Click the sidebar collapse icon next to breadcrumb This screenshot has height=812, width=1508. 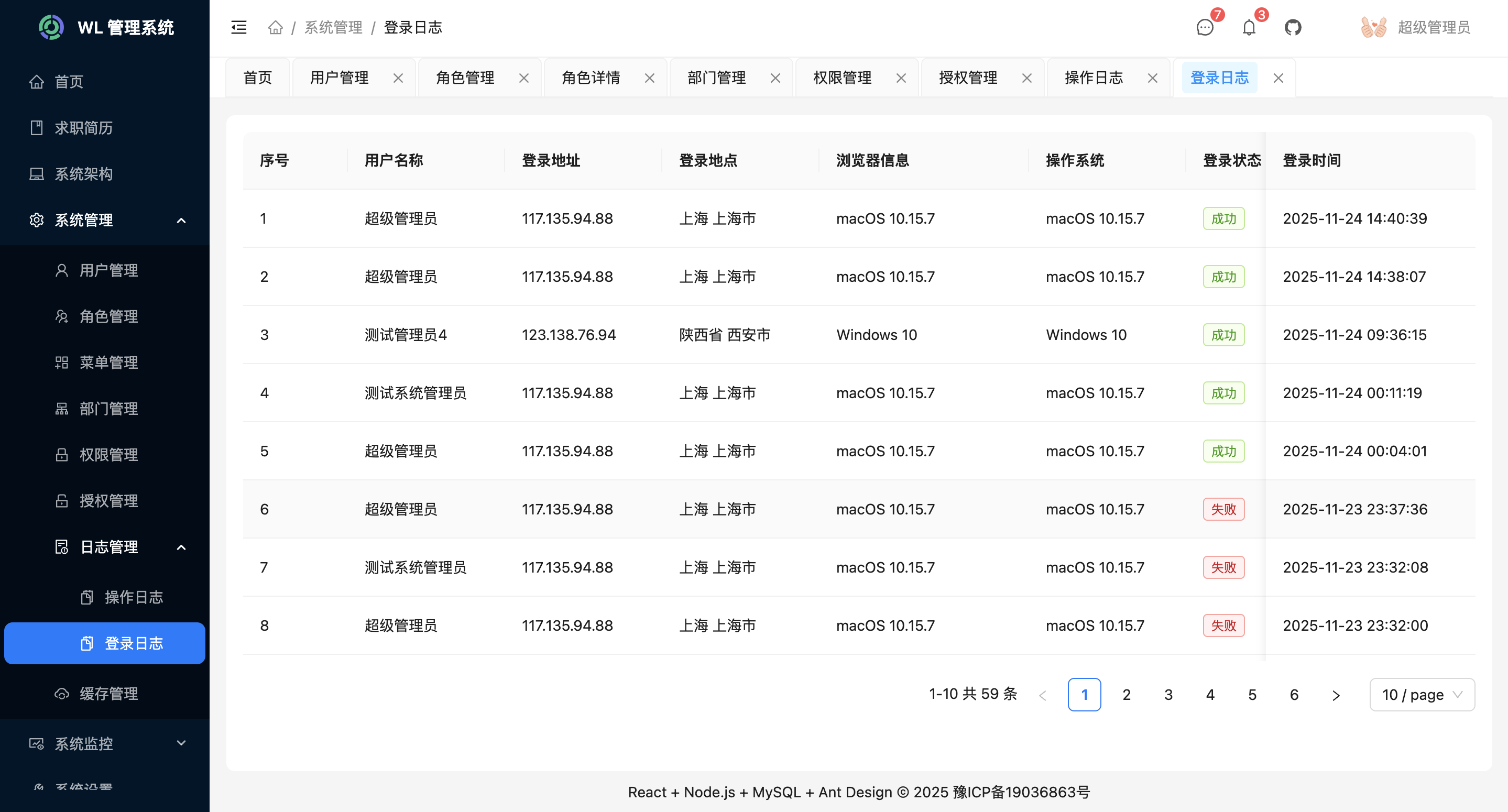238,28
